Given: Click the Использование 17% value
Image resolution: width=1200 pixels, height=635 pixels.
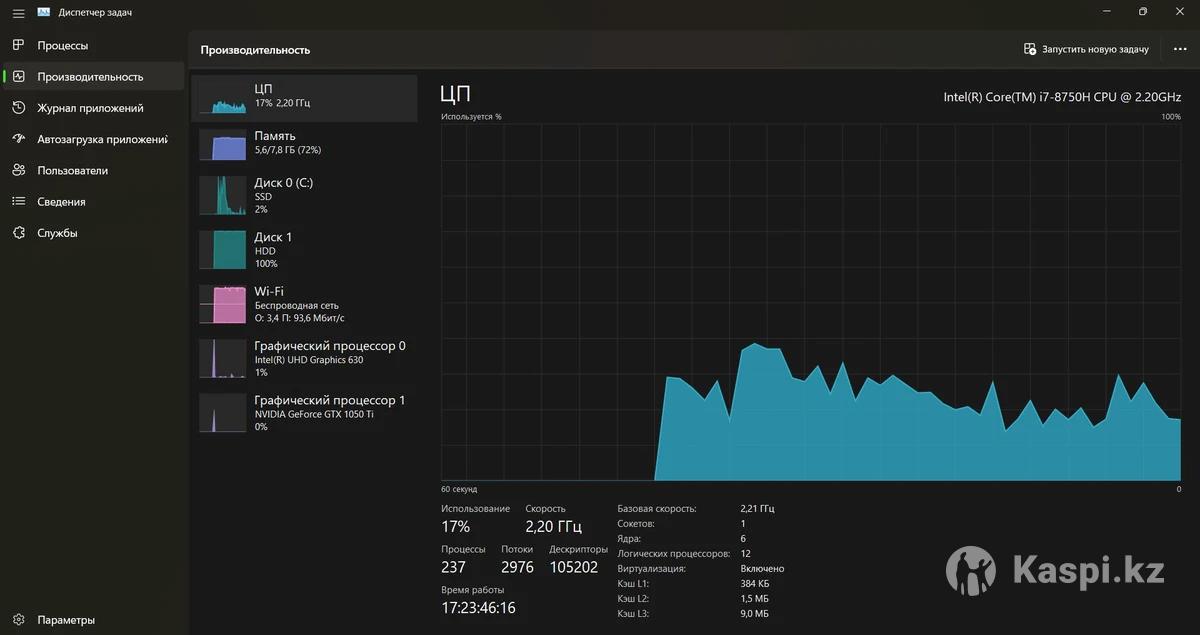Looking at the screenshot, I should click(455, 527).
